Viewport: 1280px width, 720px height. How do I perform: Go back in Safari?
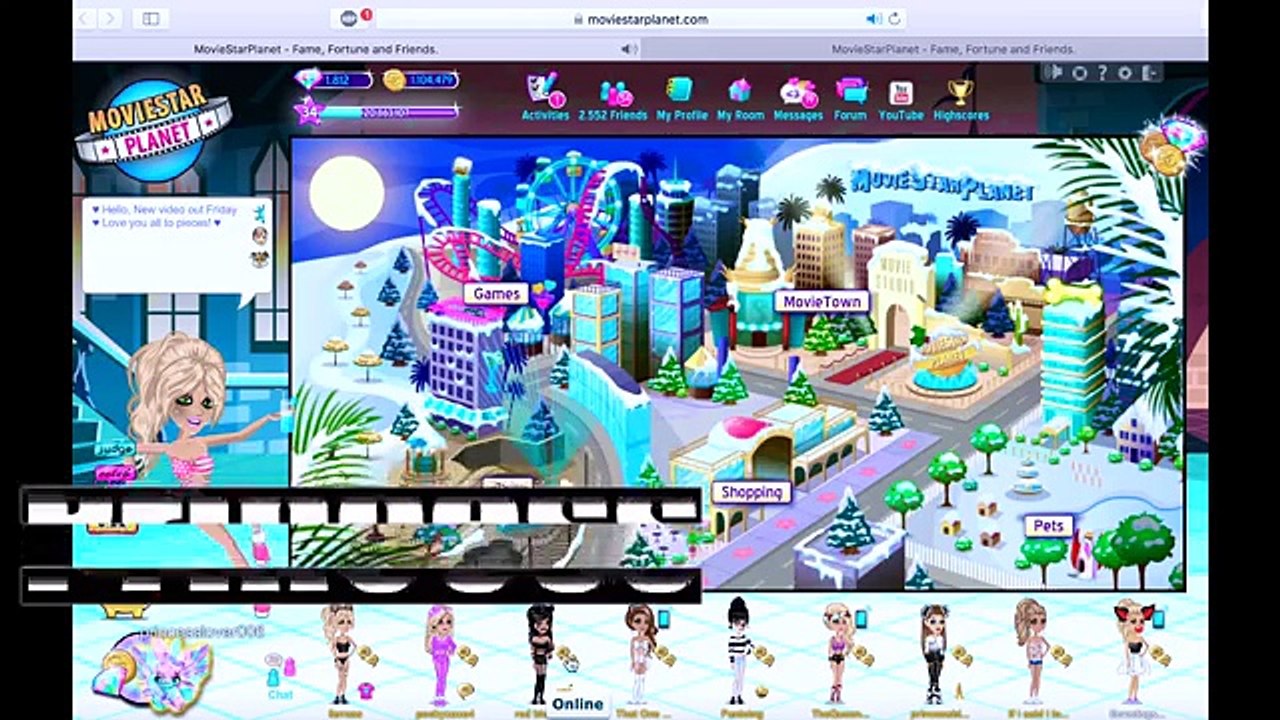pyautogui.click(x=85, y=18)
